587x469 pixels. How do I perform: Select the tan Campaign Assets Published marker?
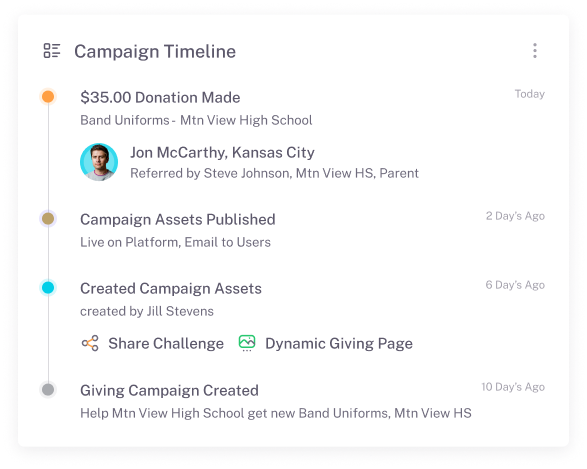click(x=48, y=219)
